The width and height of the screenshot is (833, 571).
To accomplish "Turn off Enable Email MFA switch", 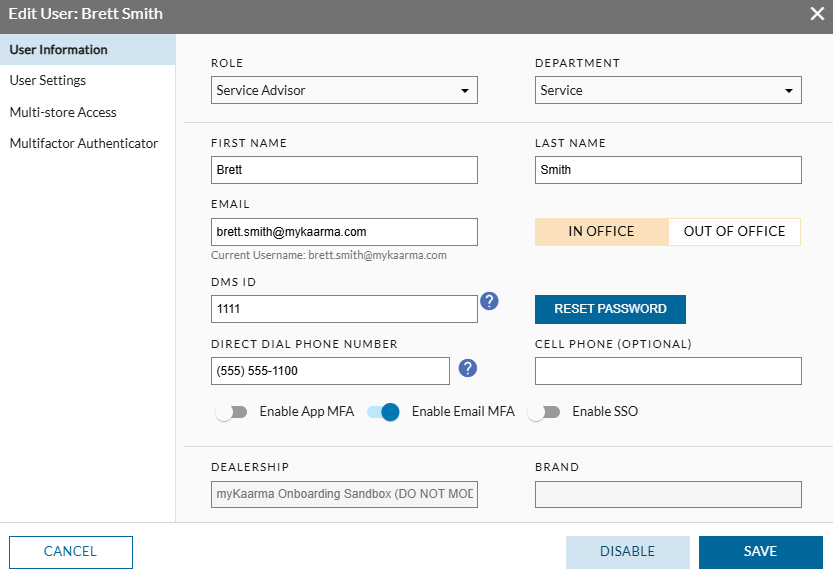I will [383, 412].
